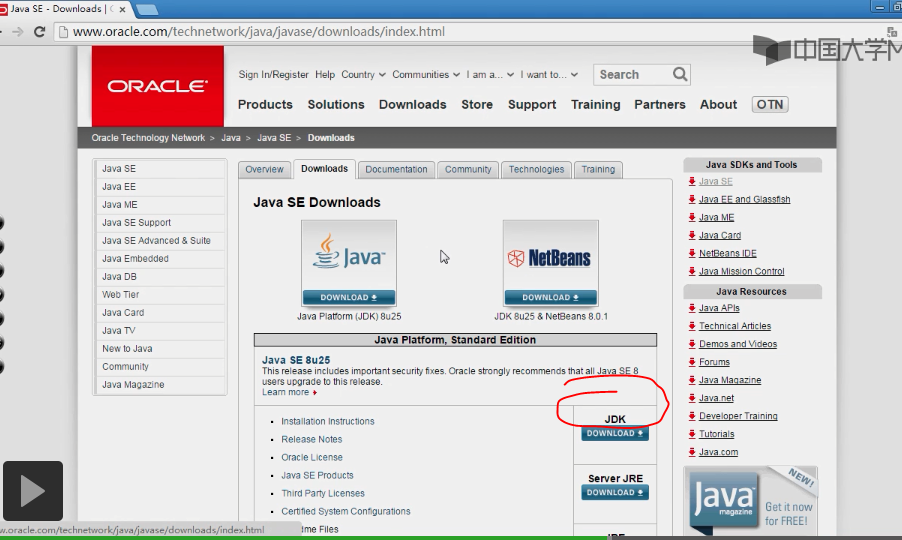This screenshot has width=902, height=540.
Task: Select New to Java in left sidebar
Action: (160, 348)
